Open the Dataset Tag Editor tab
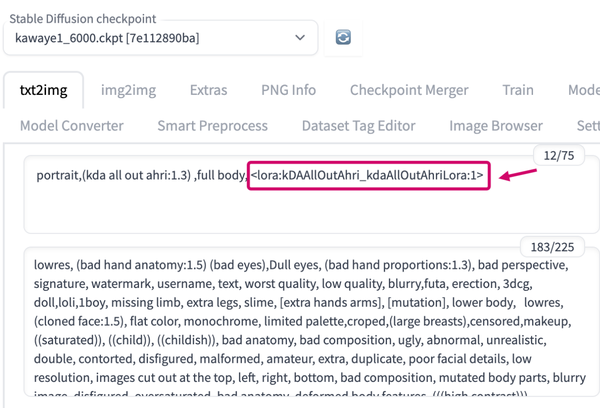The width and height of the screenshot is (600, 408). coord(358,126)
